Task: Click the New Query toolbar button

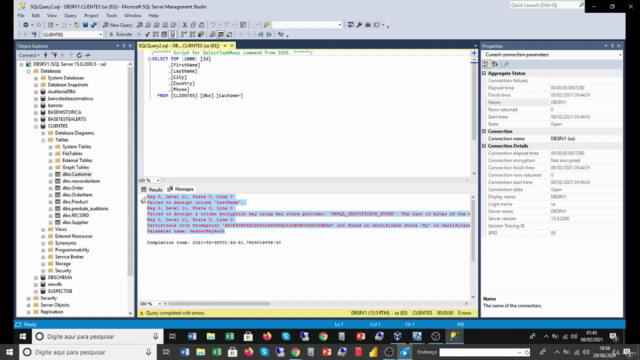Action: tap(118, 25)
